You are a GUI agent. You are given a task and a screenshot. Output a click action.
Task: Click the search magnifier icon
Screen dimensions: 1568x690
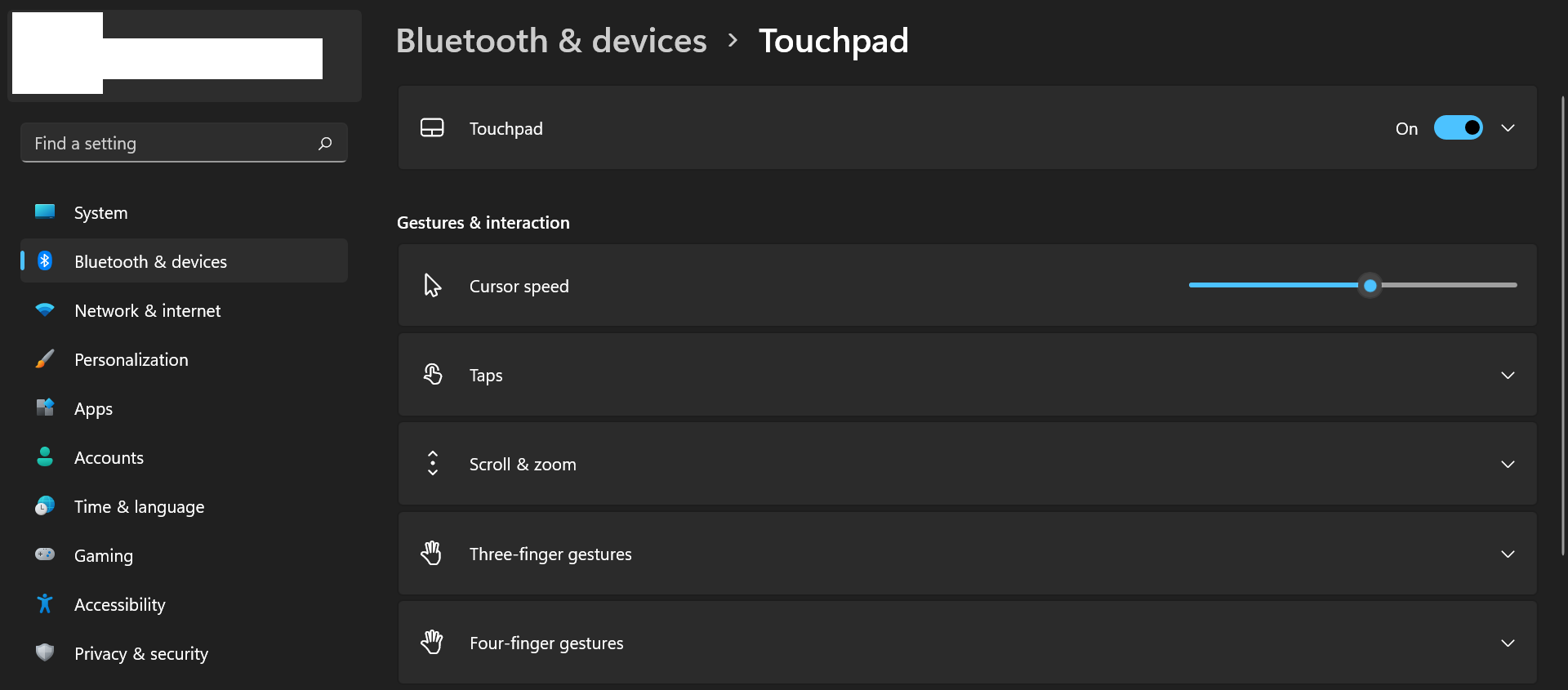click(x=325, y=144)
